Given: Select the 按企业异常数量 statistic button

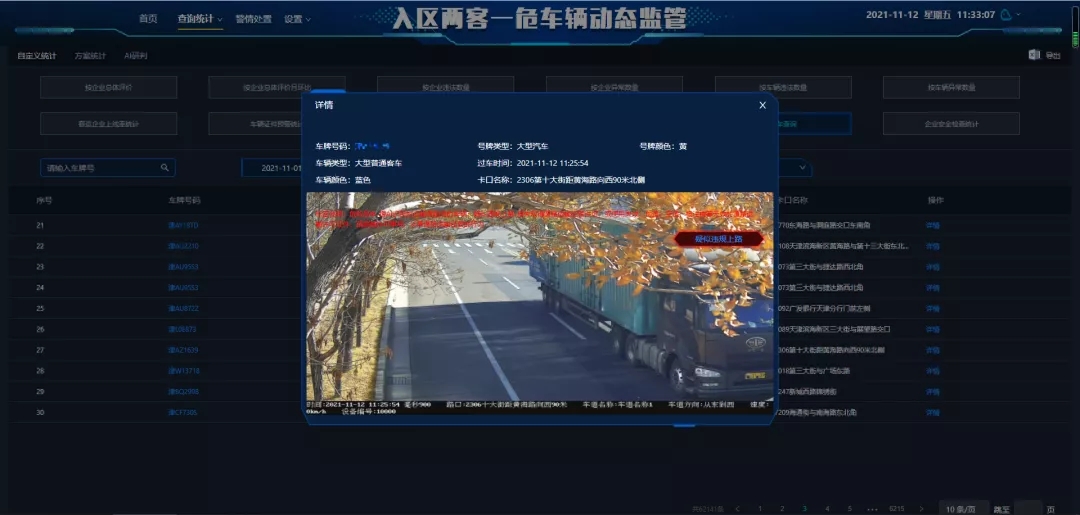Looking at the screenshot, I should point(614,87).
